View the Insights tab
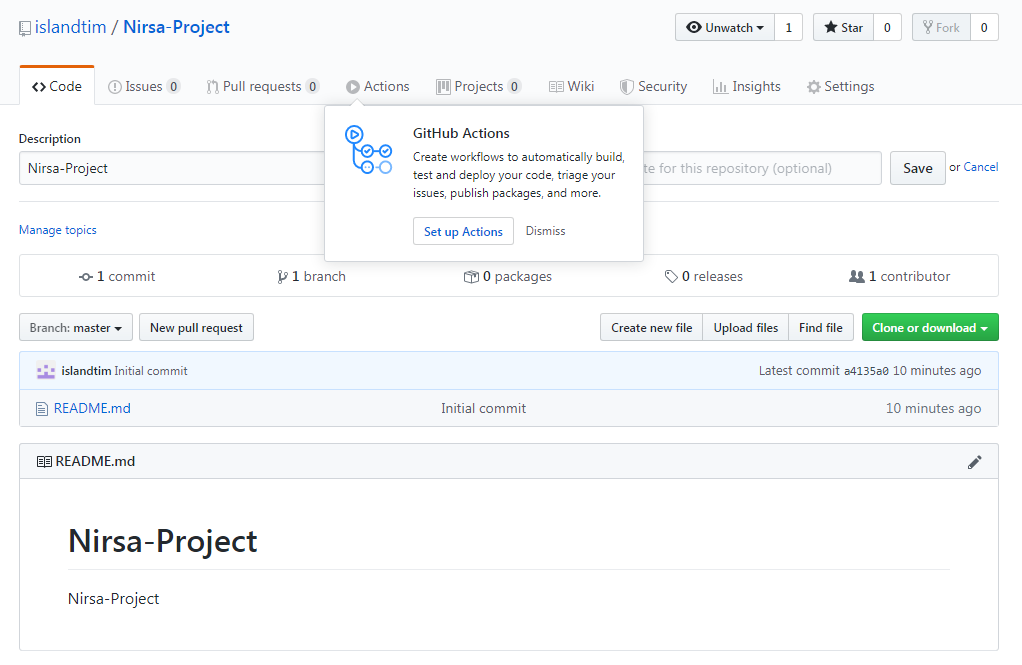 [x=746, y=86]
